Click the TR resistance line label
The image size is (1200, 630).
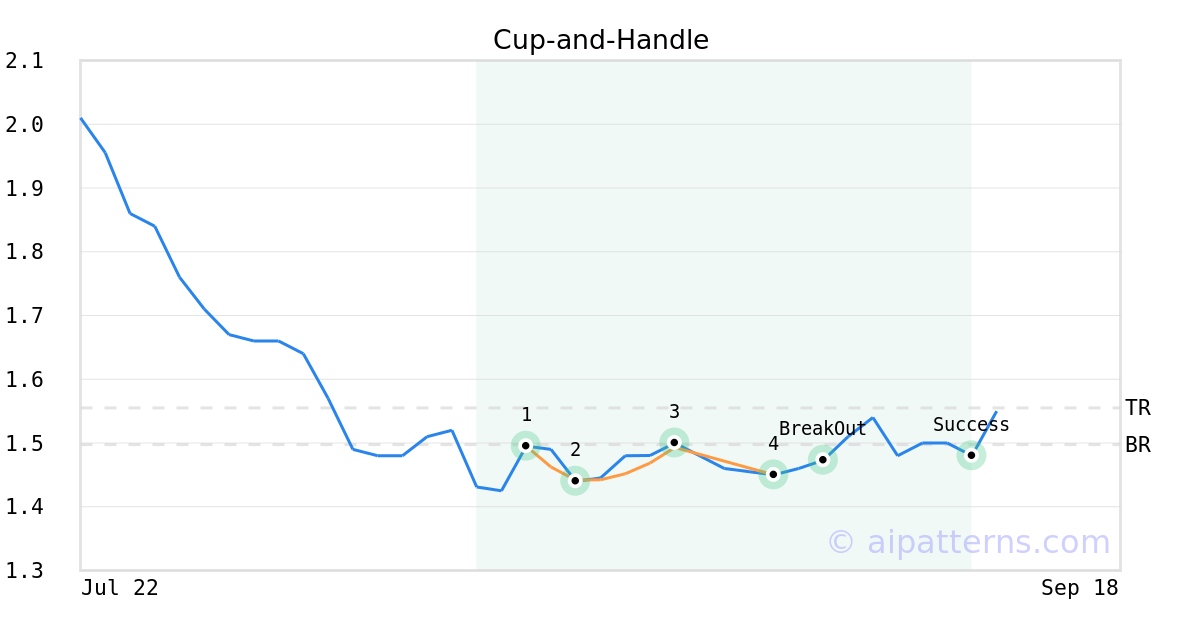(x=1138, y=408)
